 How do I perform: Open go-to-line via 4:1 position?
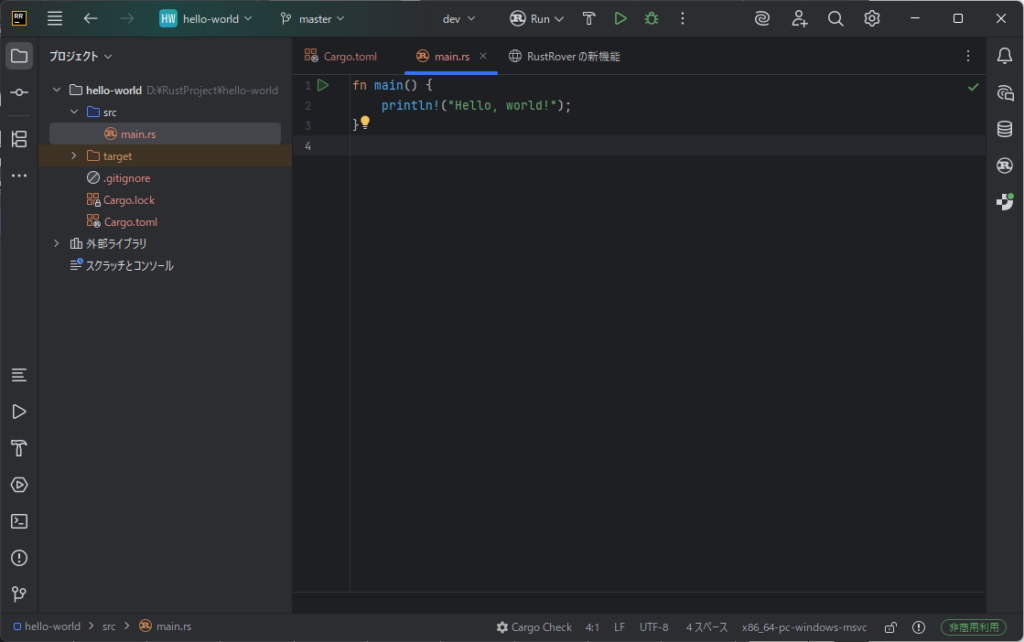point(592,628)
